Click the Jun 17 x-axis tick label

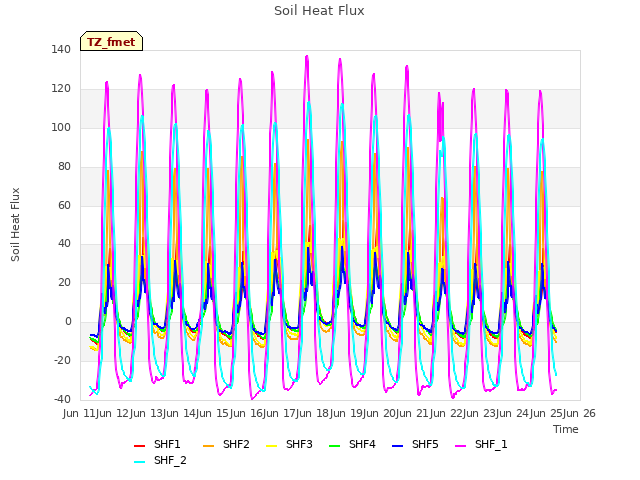click(x=281, y=413)
